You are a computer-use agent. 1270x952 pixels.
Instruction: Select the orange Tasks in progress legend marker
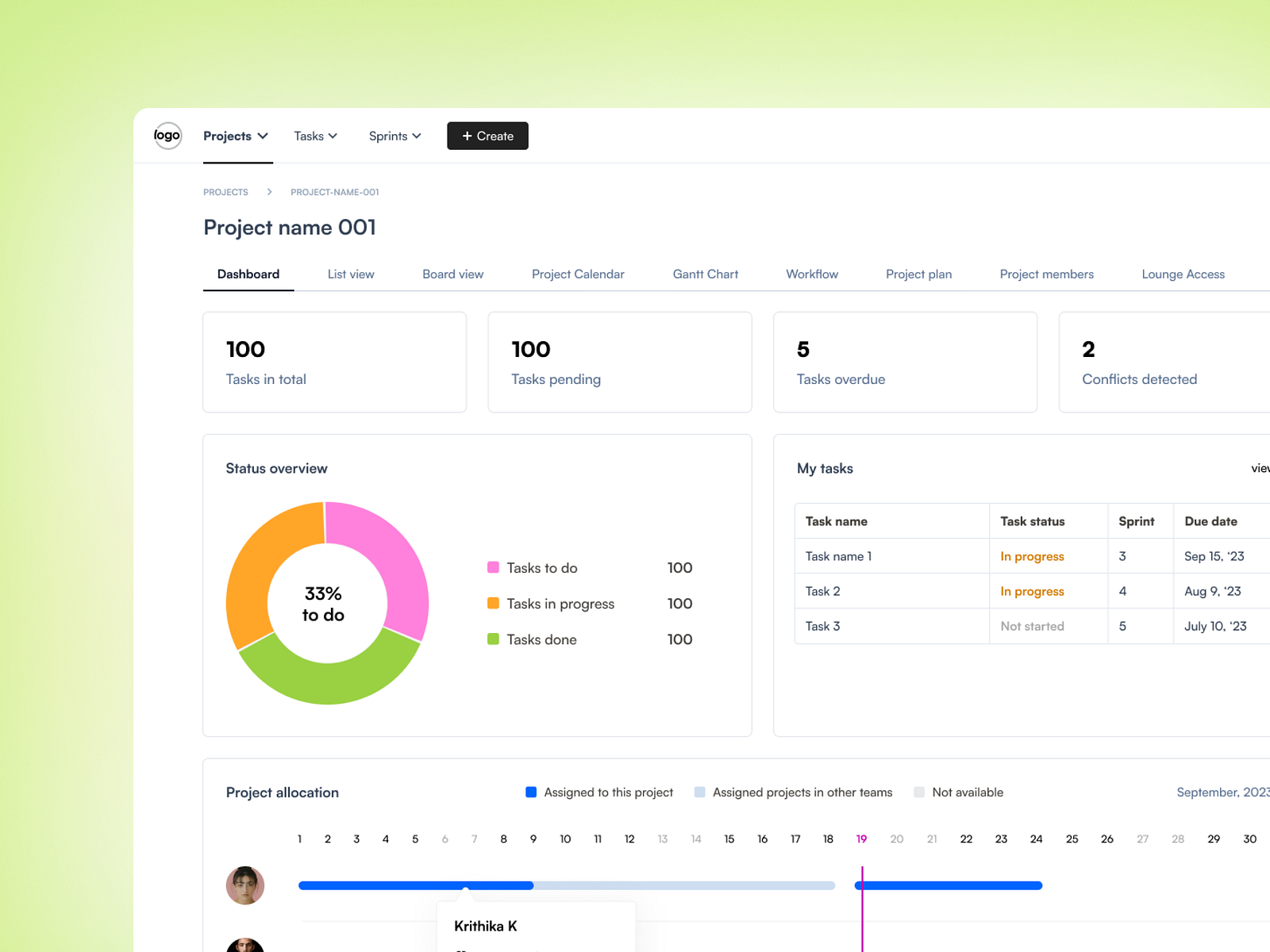(494, 604)
